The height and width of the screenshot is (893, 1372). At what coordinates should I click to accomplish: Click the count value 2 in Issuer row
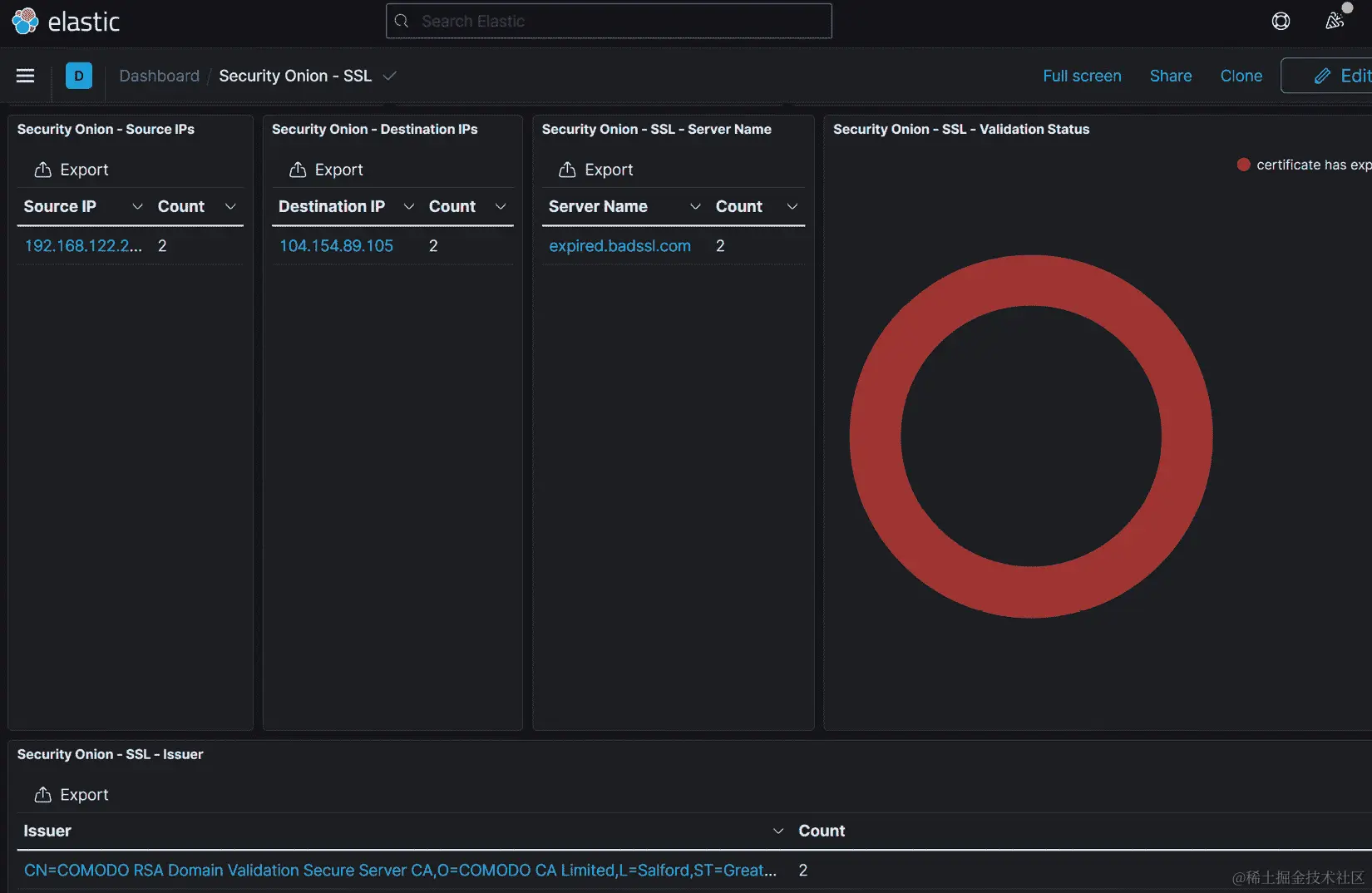click(x=803, y=871)
